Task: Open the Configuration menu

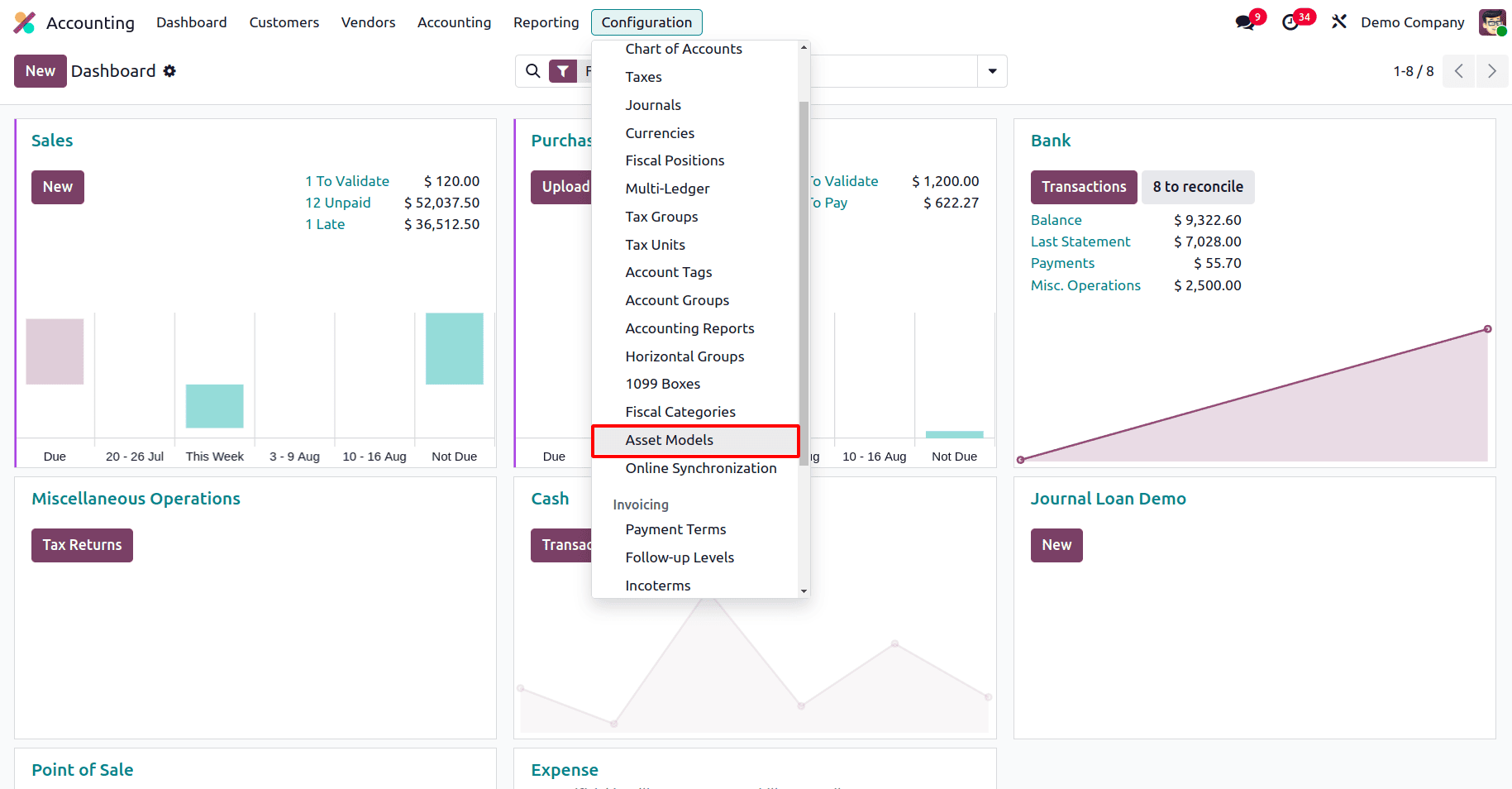Action: pos(646,22)
